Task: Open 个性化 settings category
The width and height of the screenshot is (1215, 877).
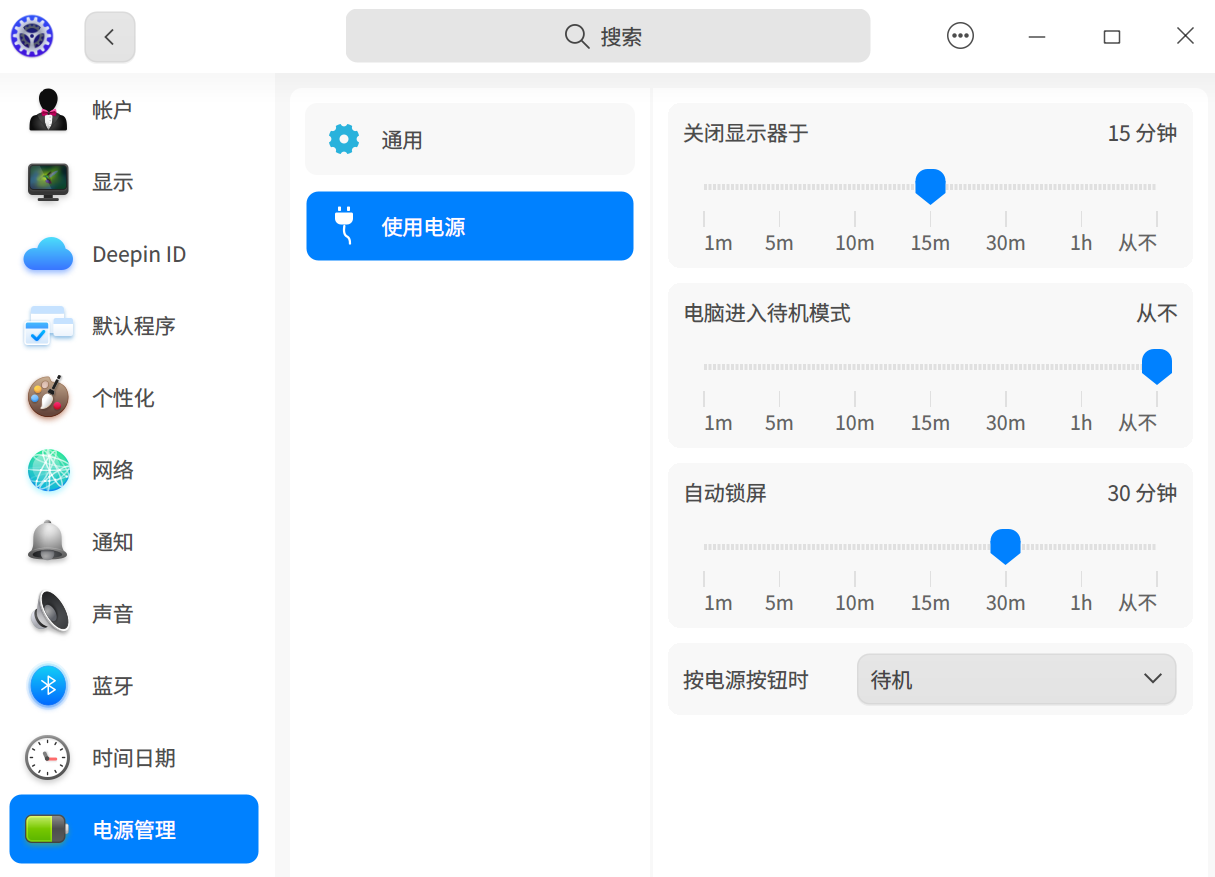Action: pos(134,398)
